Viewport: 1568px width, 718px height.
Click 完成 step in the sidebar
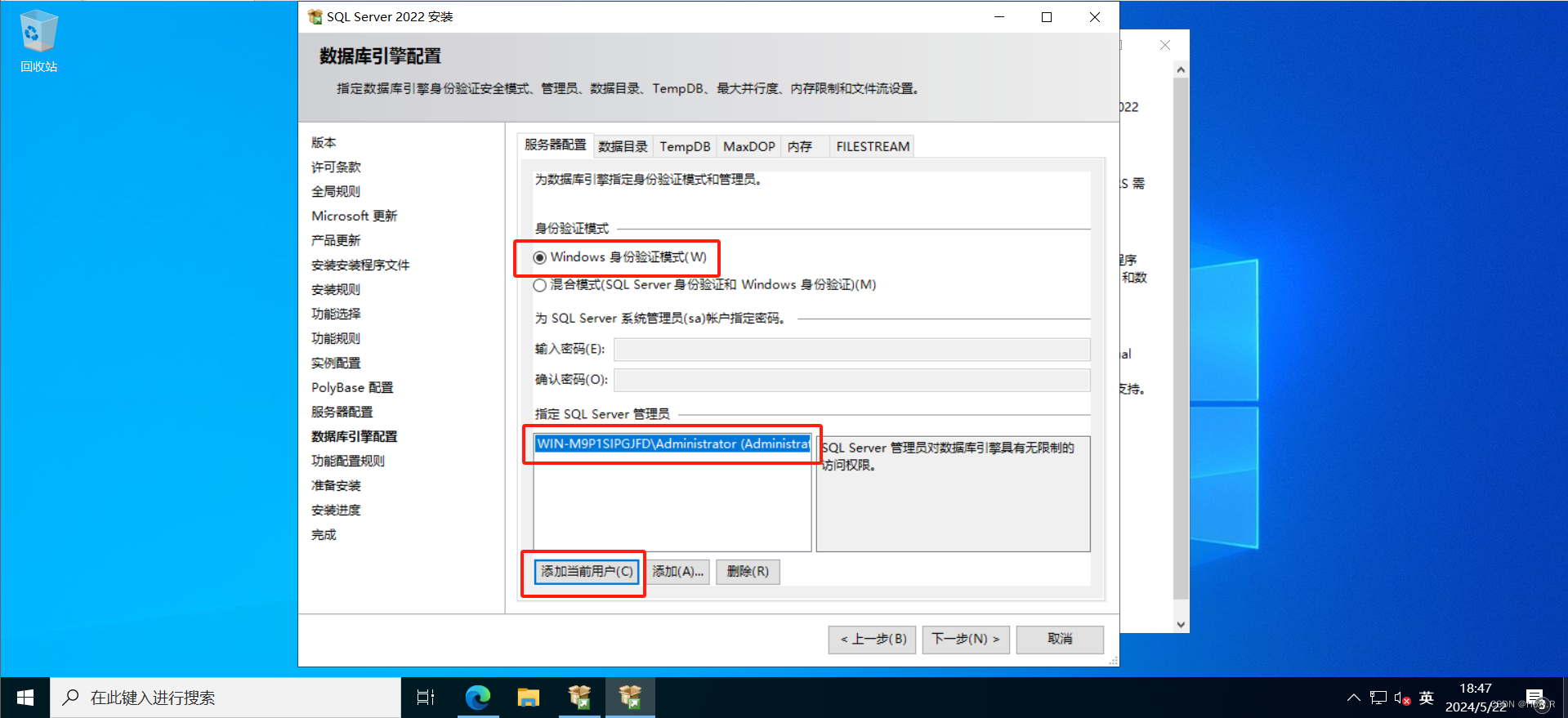(324, 534)
